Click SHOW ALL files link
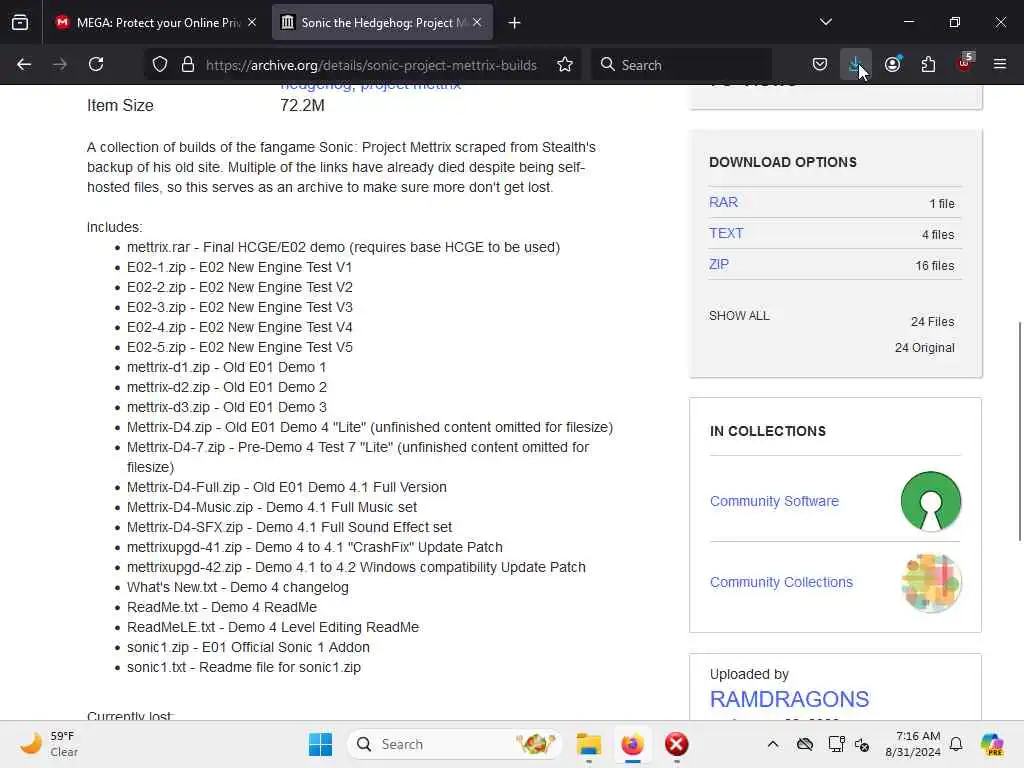The image size is (1024, 768). 739,316
